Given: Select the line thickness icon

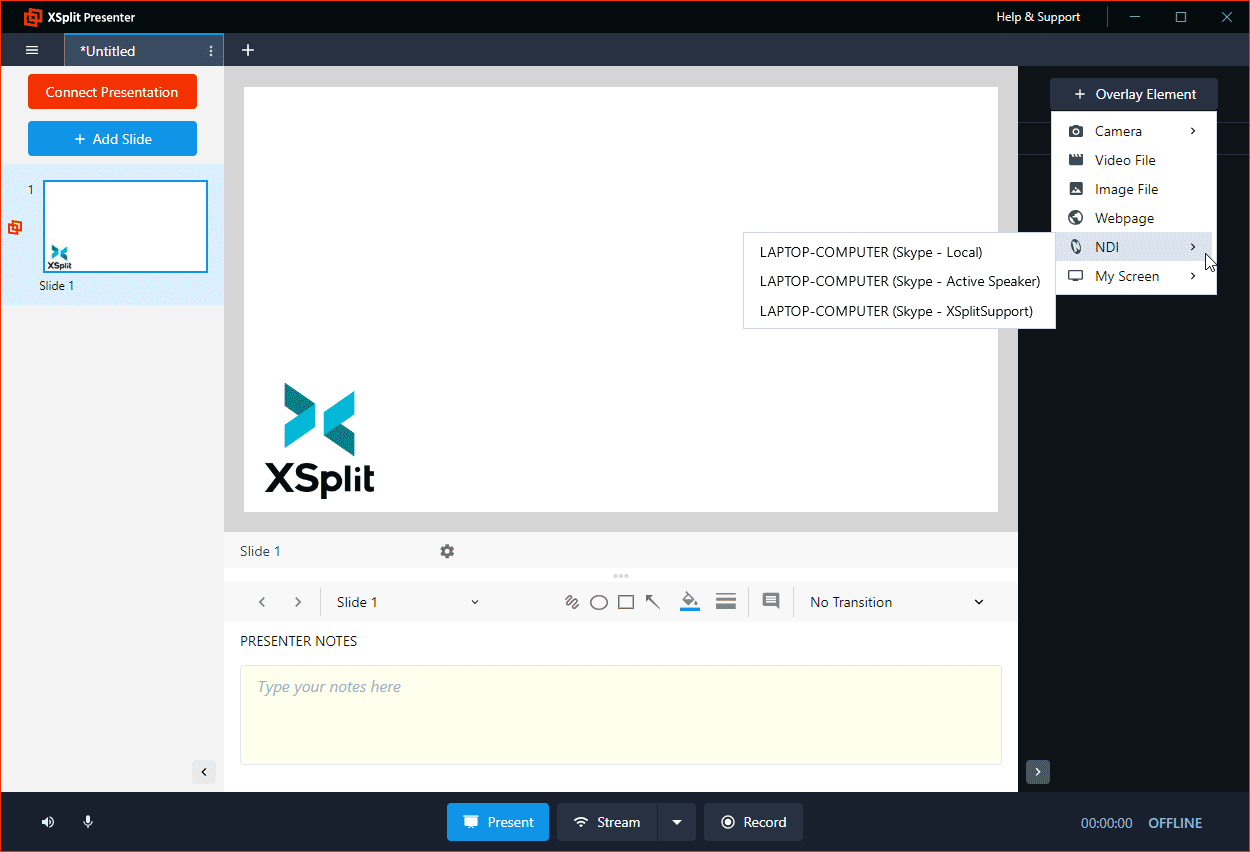Looking at the screenshot, I should pyautogui.click(x=726, y=601).
